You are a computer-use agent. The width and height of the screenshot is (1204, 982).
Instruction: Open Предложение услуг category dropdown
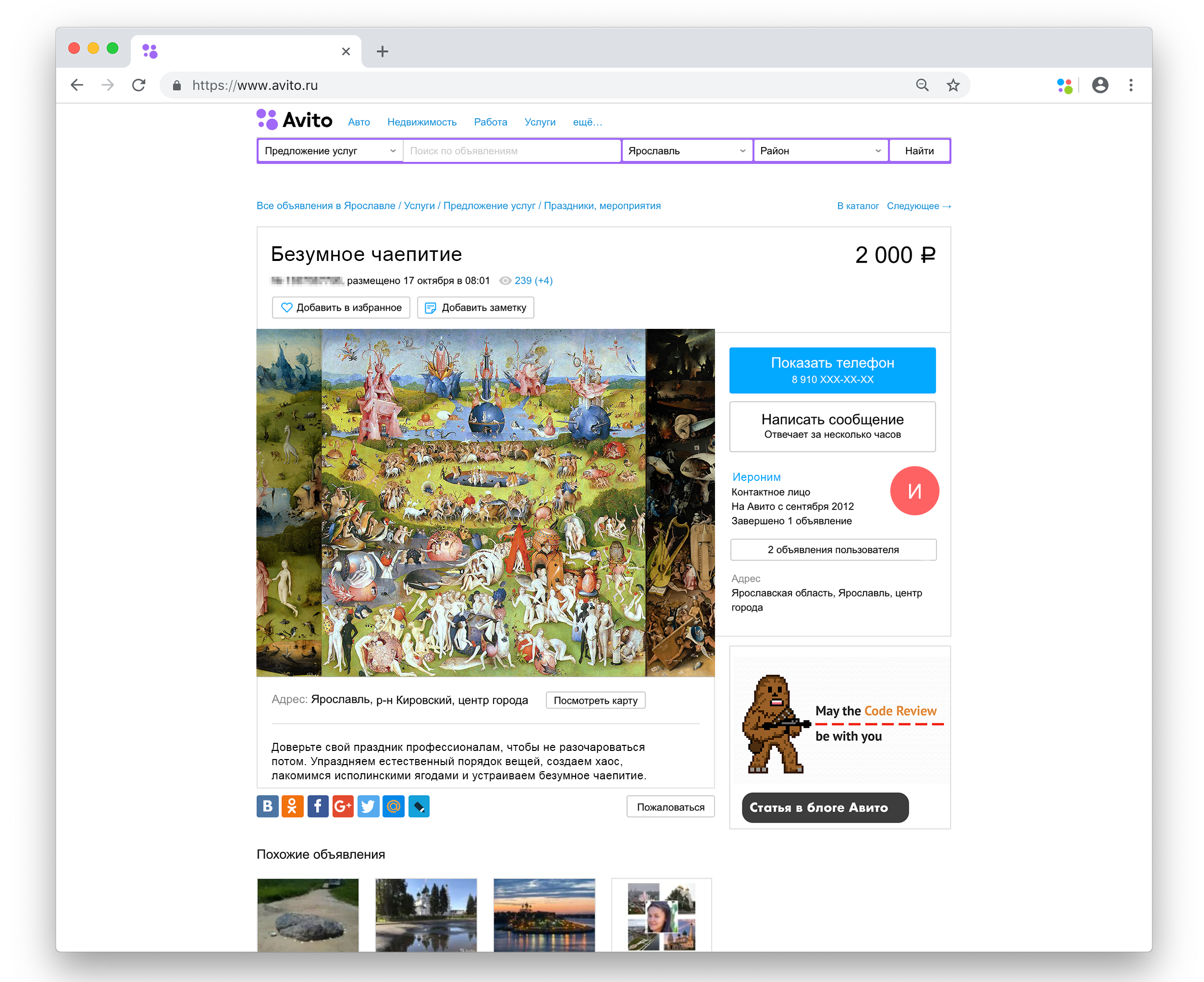tap(330, 151)
